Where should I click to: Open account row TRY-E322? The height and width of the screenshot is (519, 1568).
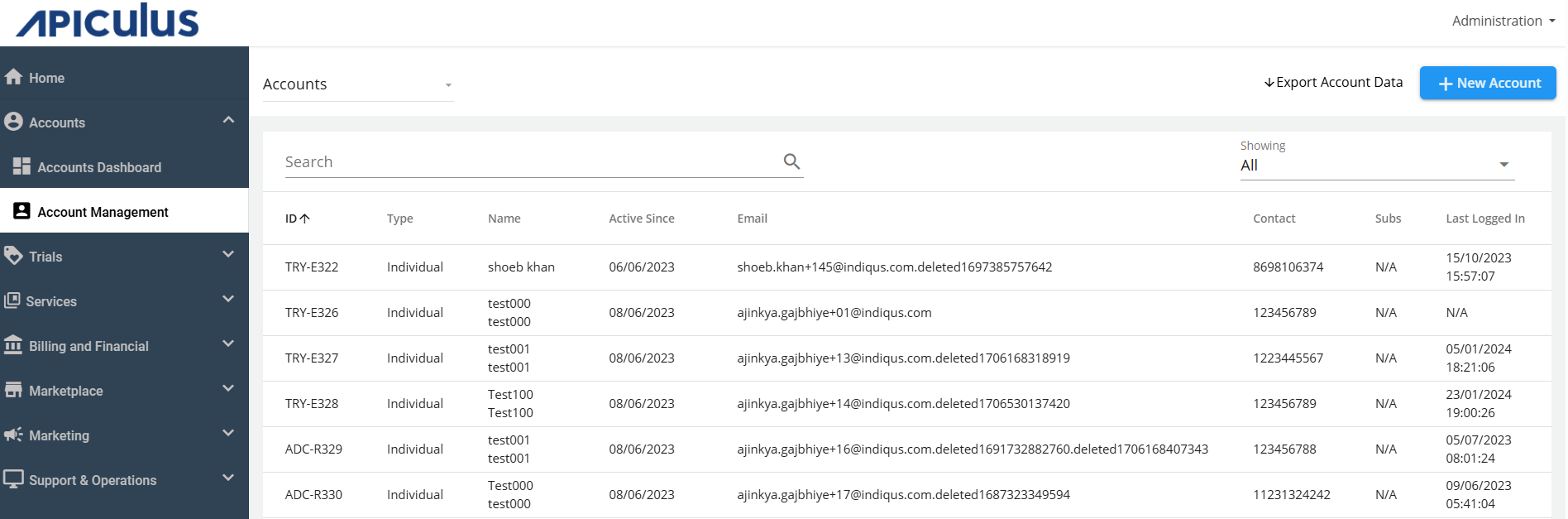312,267
